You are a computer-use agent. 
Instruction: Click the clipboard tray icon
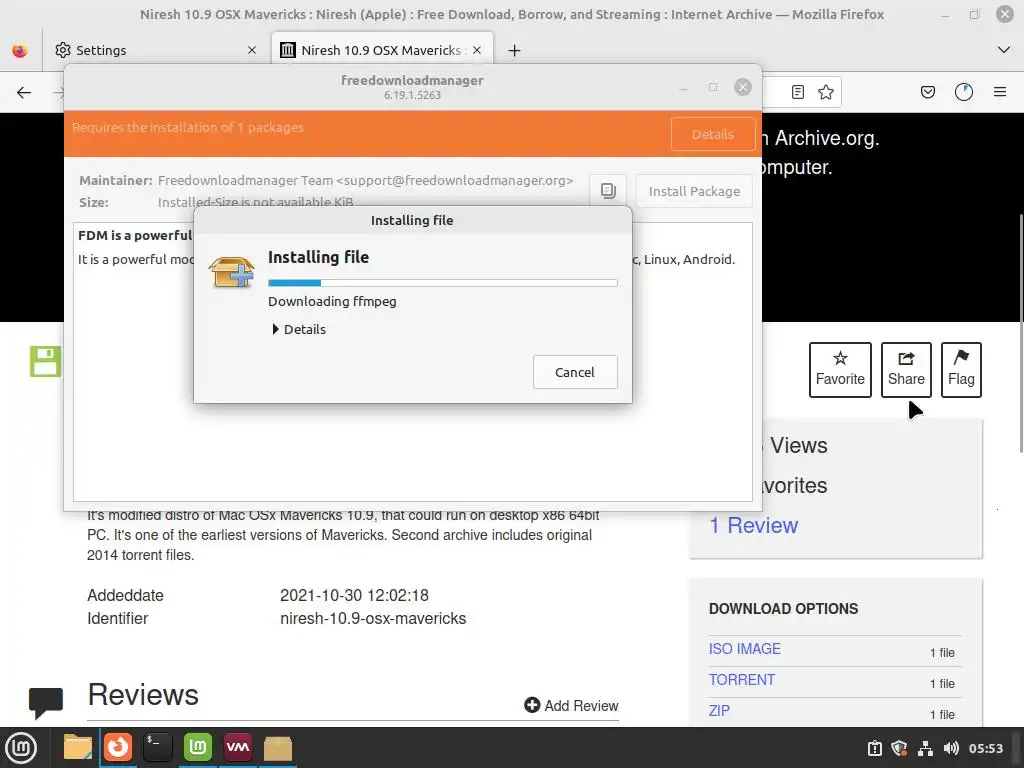pos(874,748)
